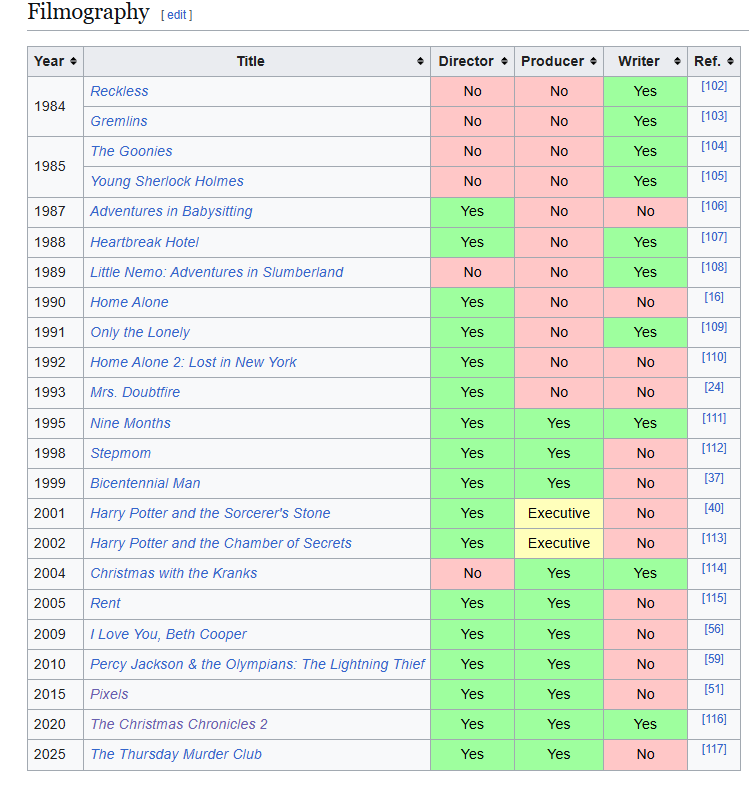749x785 pixels.
Task: Follow reference [16] for Home Alone
Action: (x=714, y=297)
